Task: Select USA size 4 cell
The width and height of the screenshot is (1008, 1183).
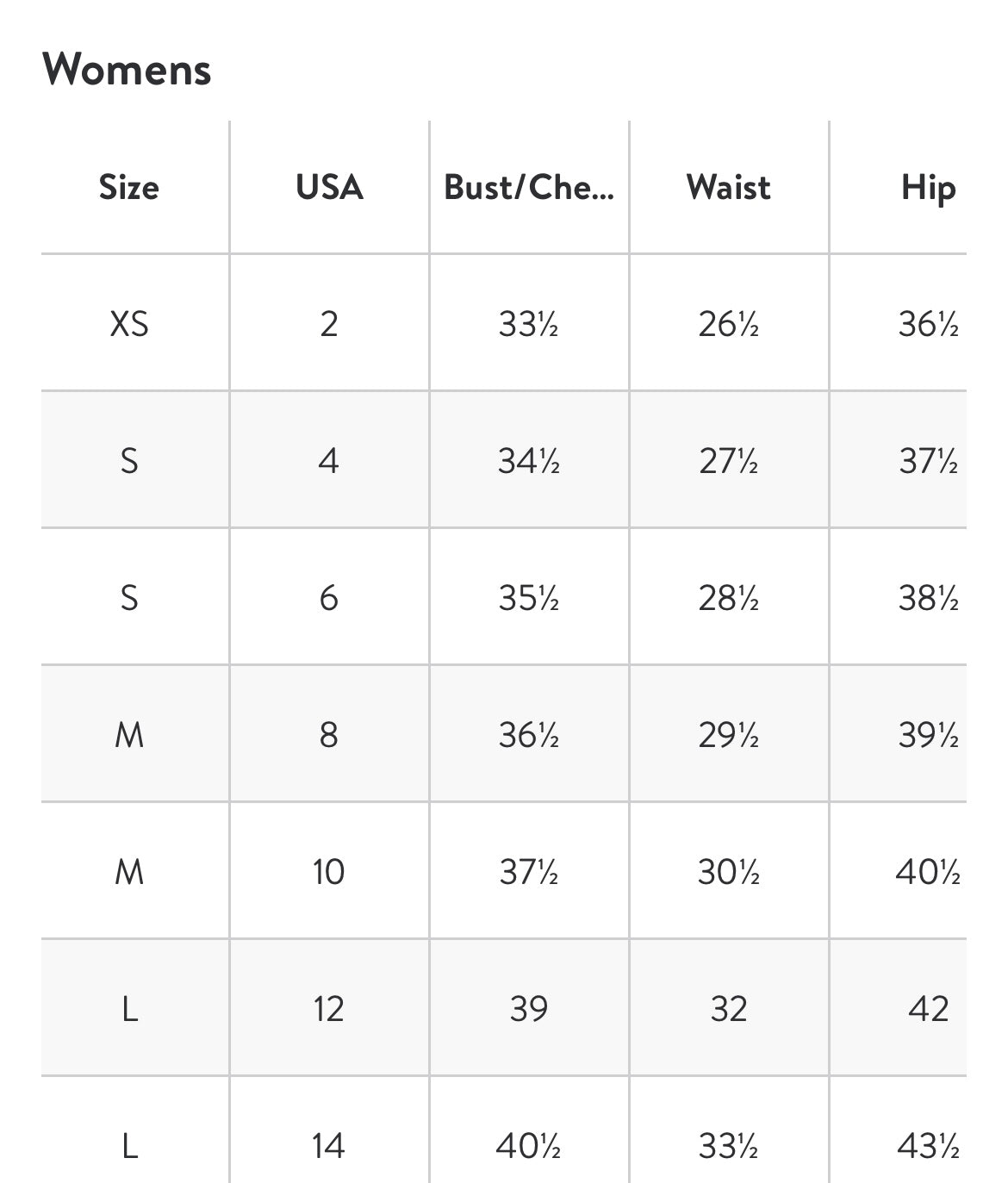Action: click(x=329, y=461)
